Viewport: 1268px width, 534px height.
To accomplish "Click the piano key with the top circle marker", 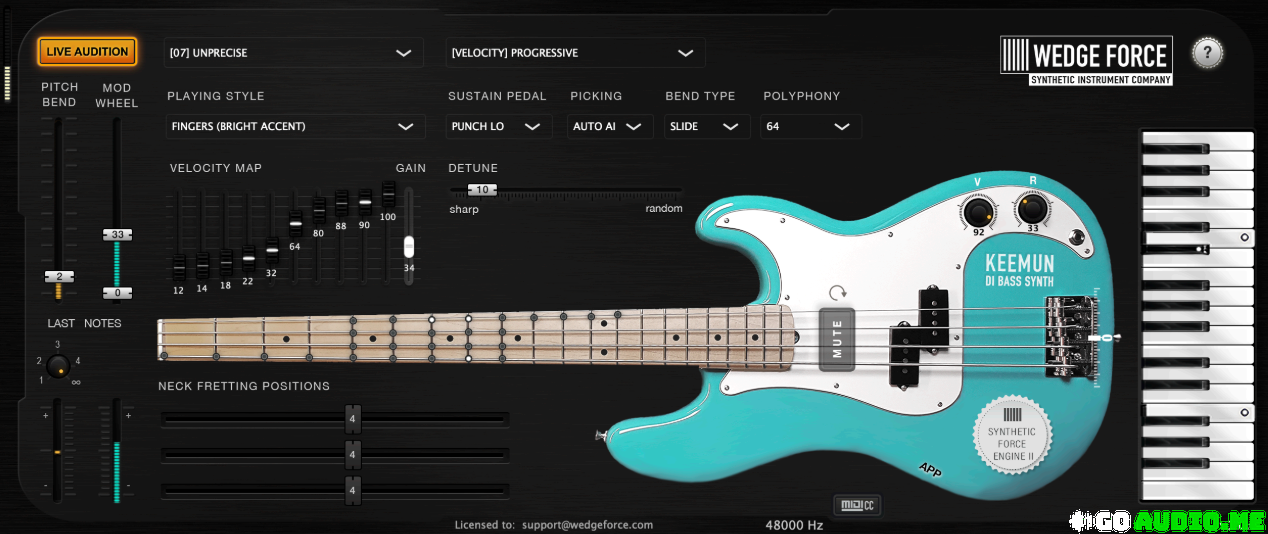I will tap(1198, 238).
